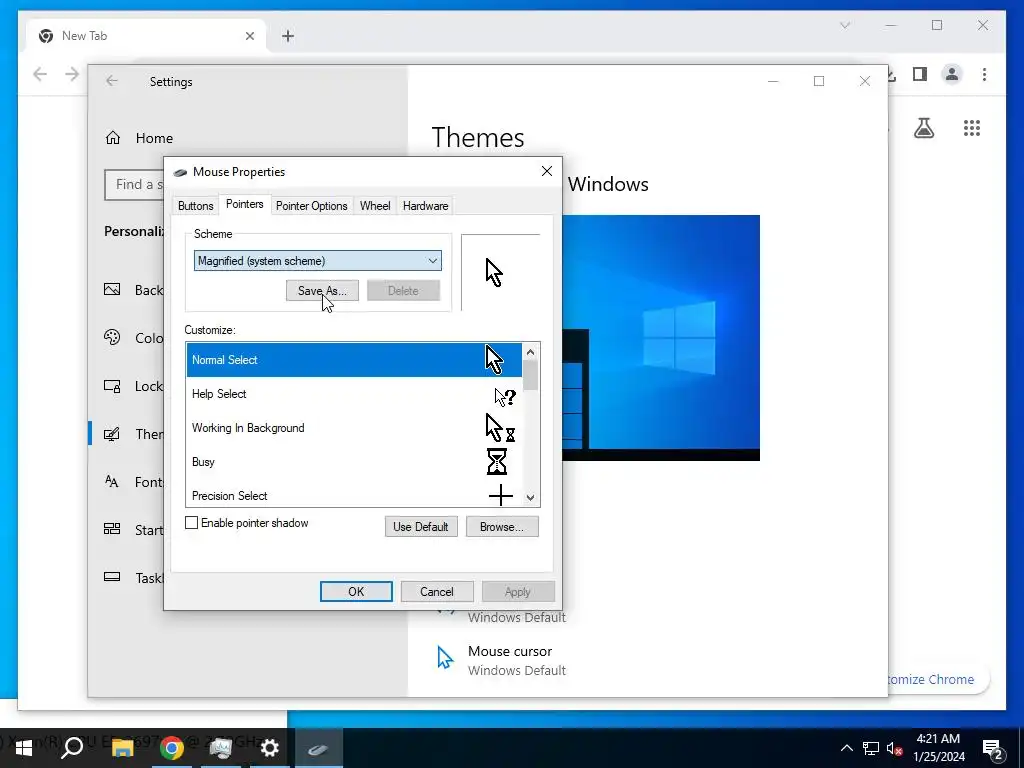Enable the pointer shadow checkbox
The image size is (1024, 768).
[191, 522]
